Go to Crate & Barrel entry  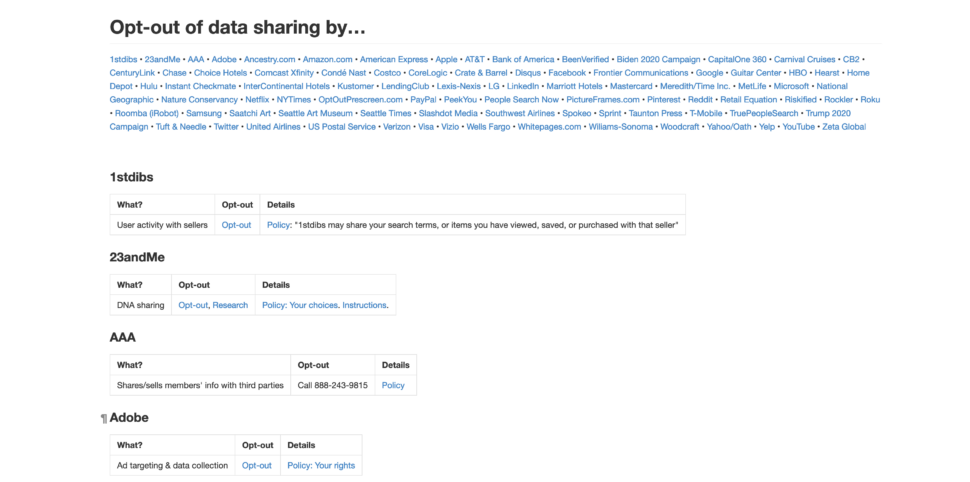[481, 72]
